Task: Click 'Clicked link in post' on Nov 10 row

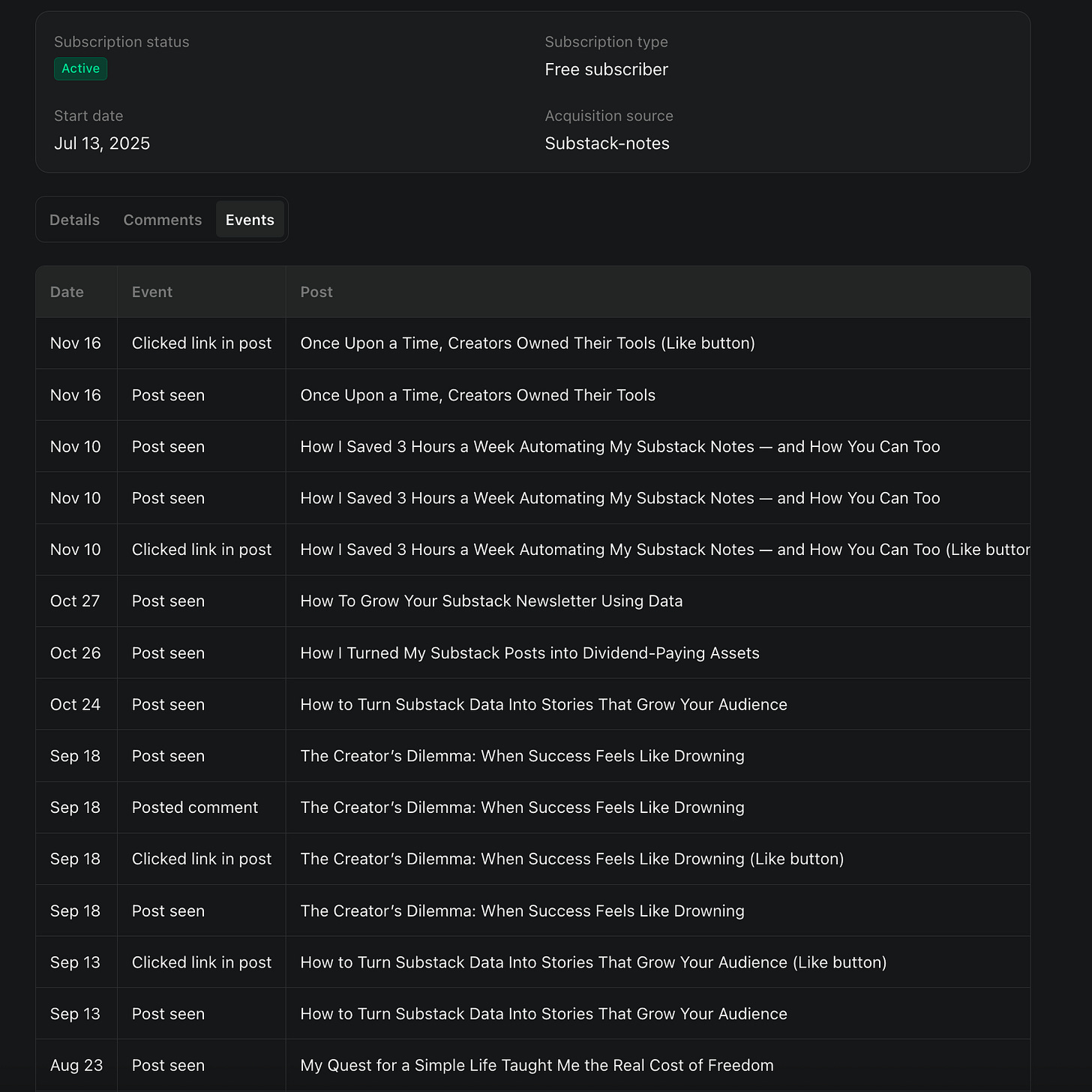Action: (202, 550)
